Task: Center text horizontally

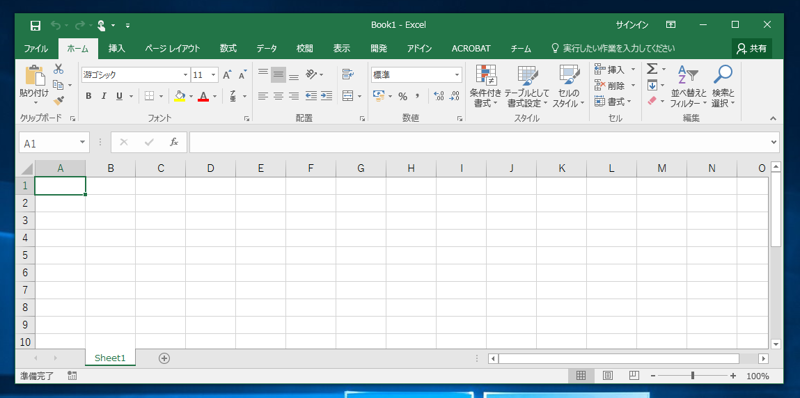Action: (278, 96)
